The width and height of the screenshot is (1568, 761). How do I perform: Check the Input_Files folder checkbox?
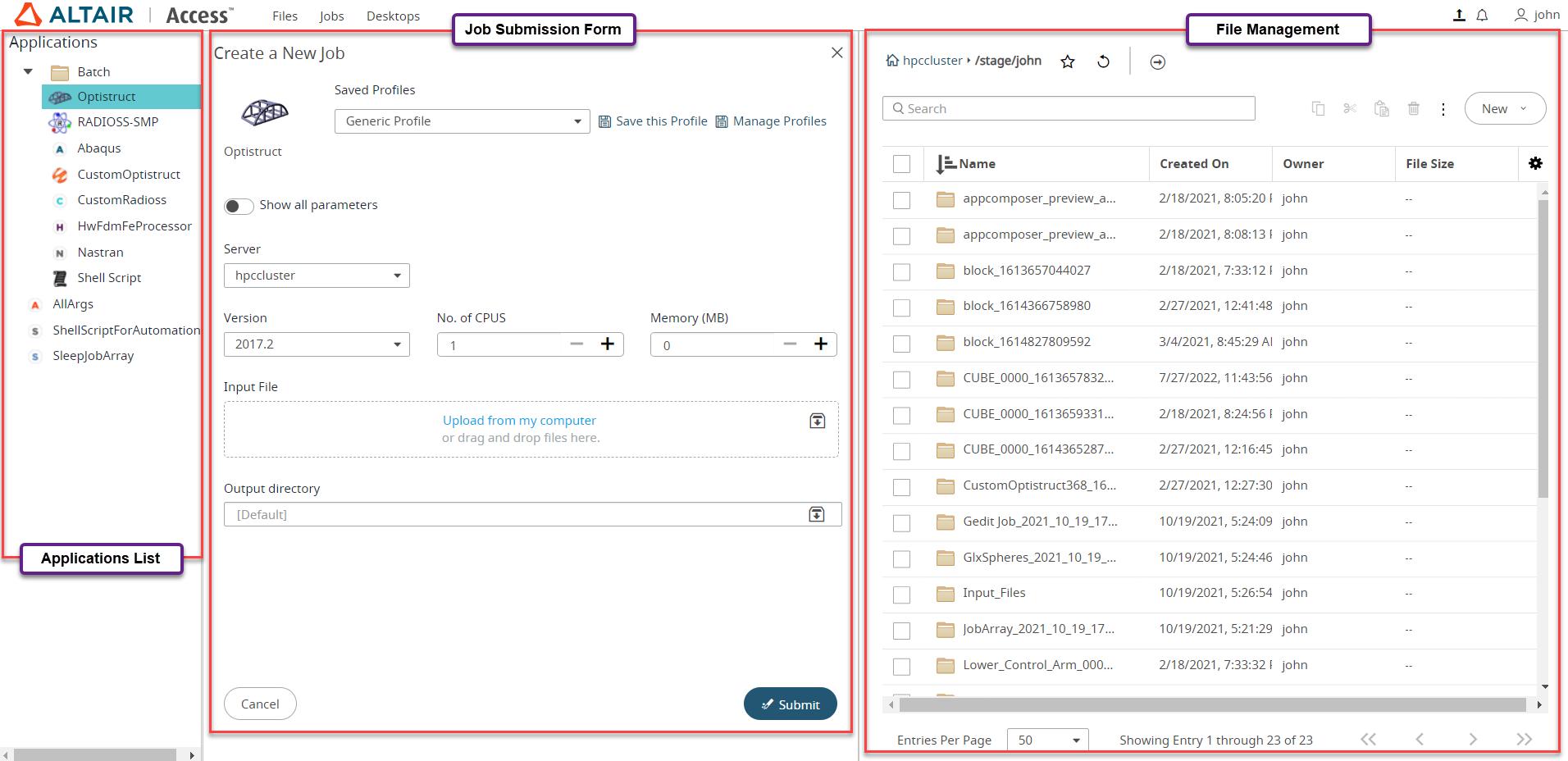[x=902, y=595]
